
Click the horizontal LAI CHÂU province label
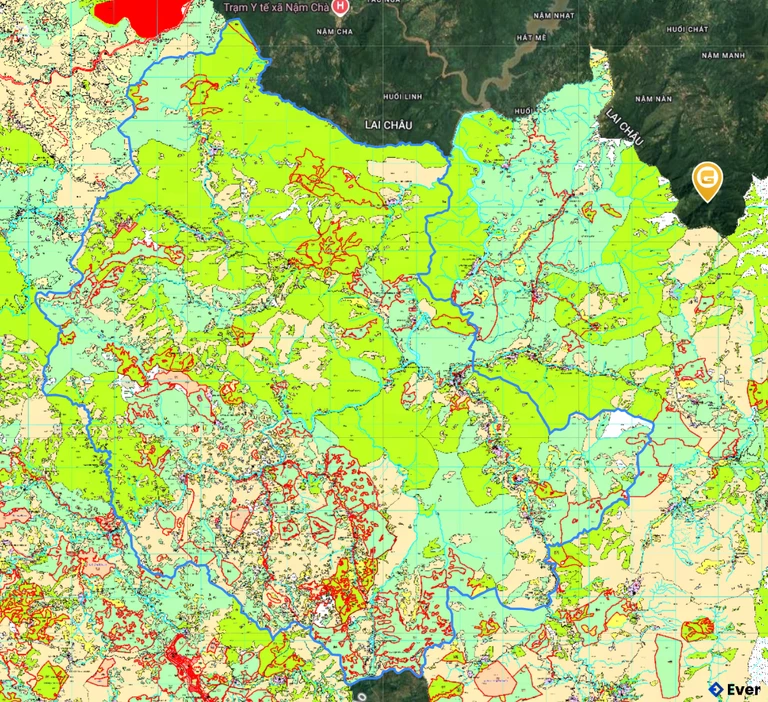(387, 125)
